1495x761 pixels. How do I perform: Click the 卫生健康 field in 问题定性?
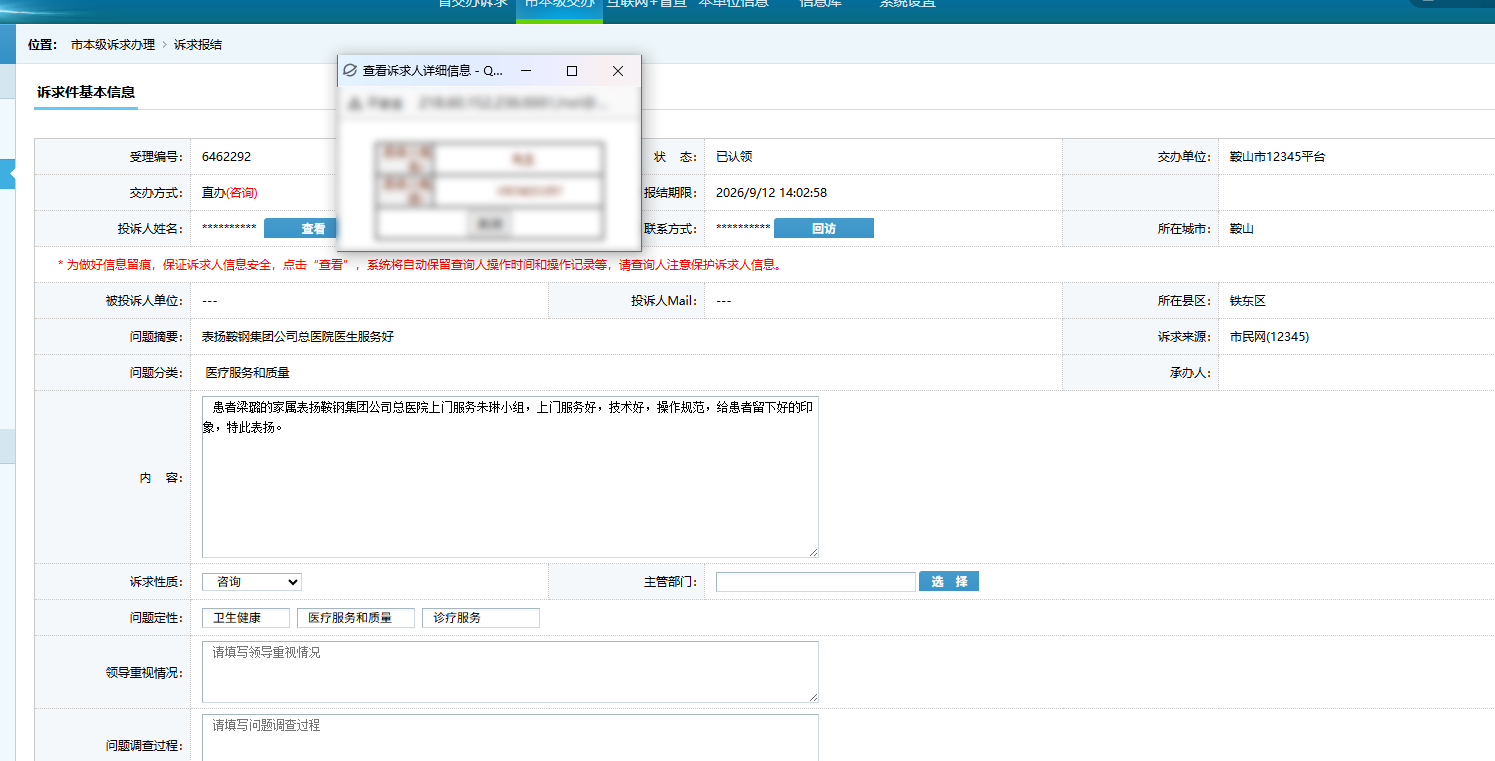[x=246, y=618]
